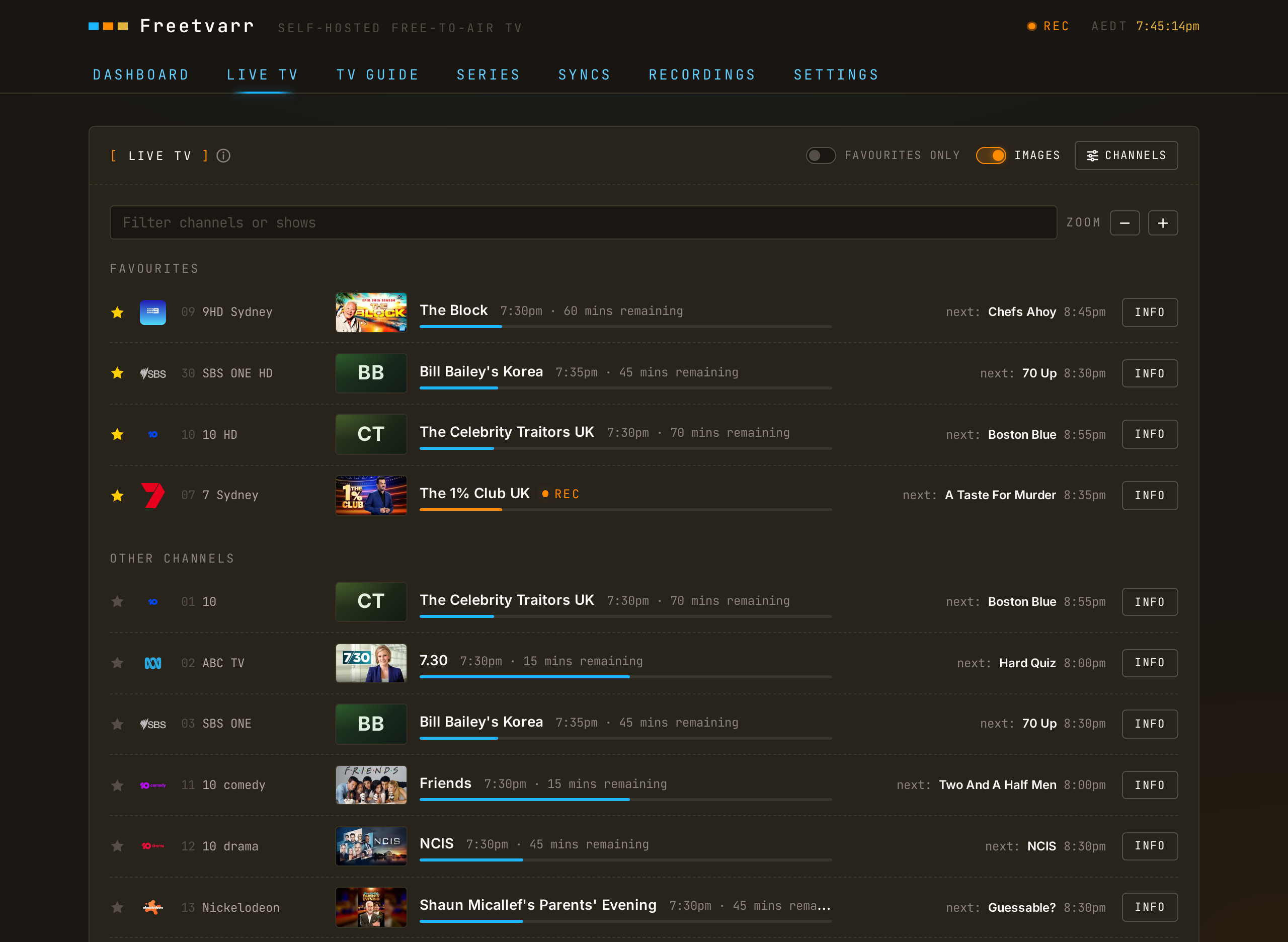1288x942 pixels.
Task: Click the Nickelodeon splat logo
Action: 153,907
